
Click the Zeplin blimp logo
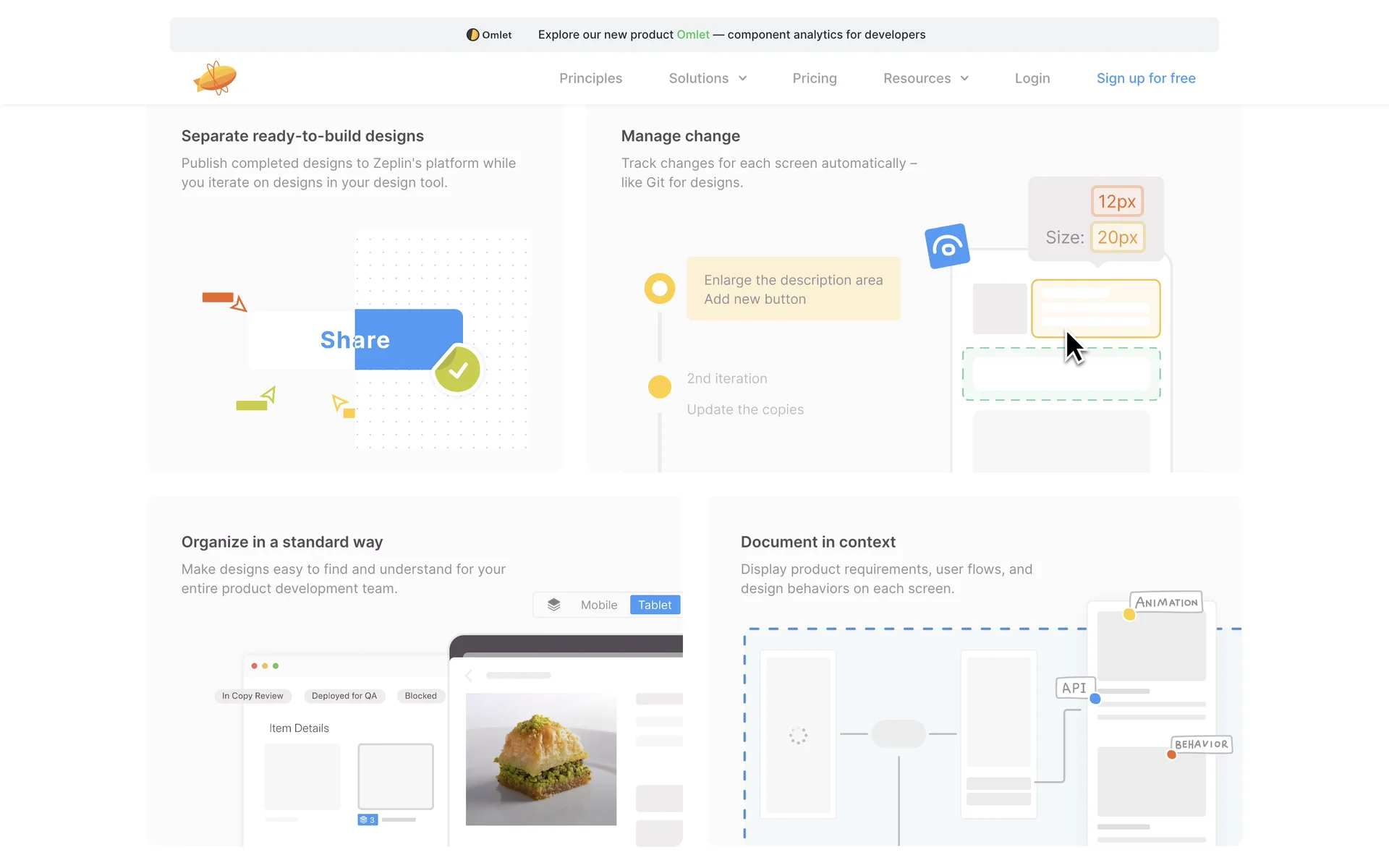tap(215, 77)
